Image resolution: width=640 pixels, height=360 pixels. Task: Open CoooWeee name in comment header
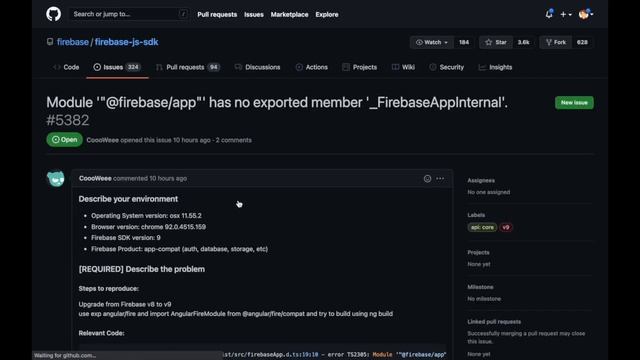click(95, 178)
